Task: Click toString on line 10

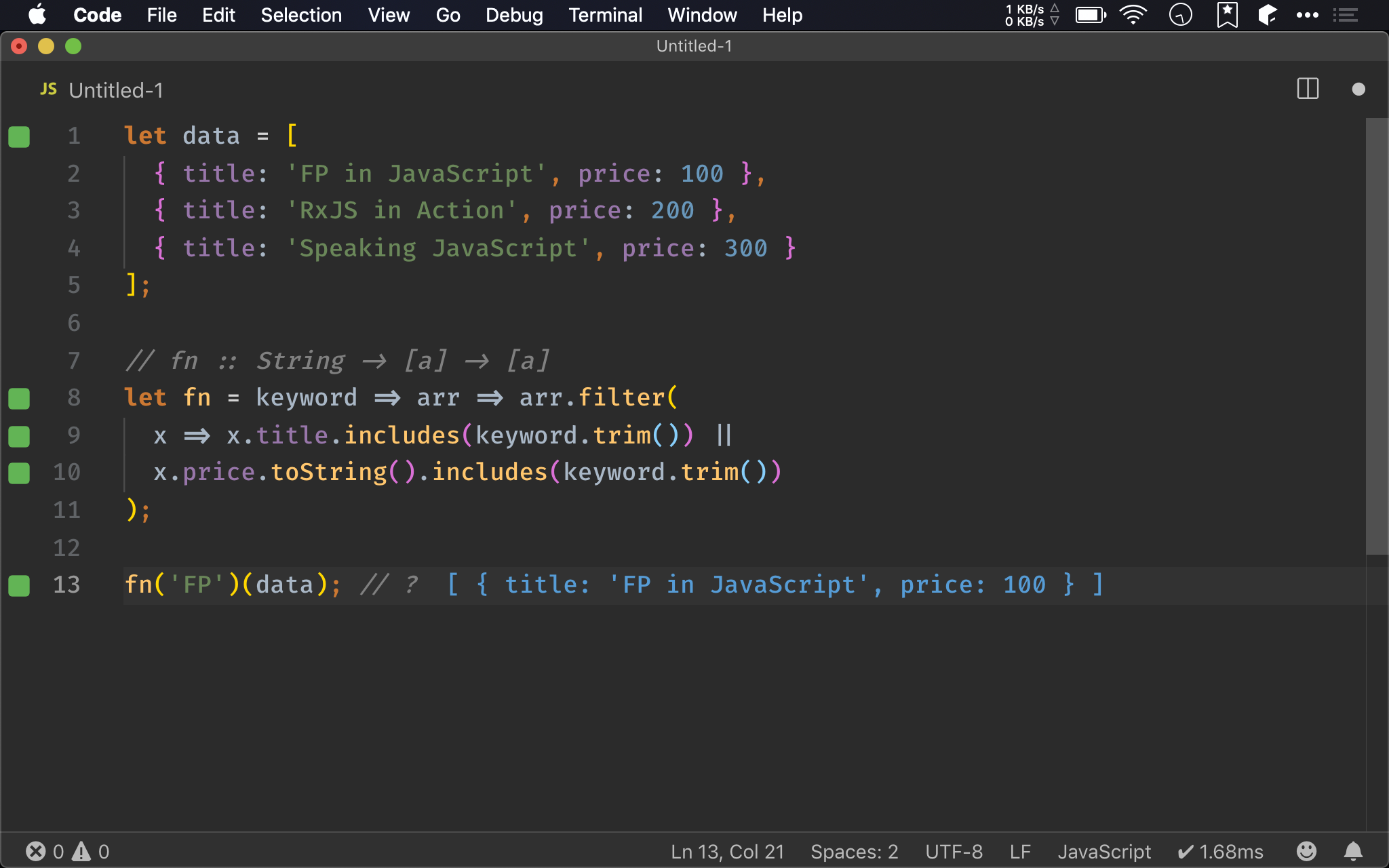Action: point(329,472)
